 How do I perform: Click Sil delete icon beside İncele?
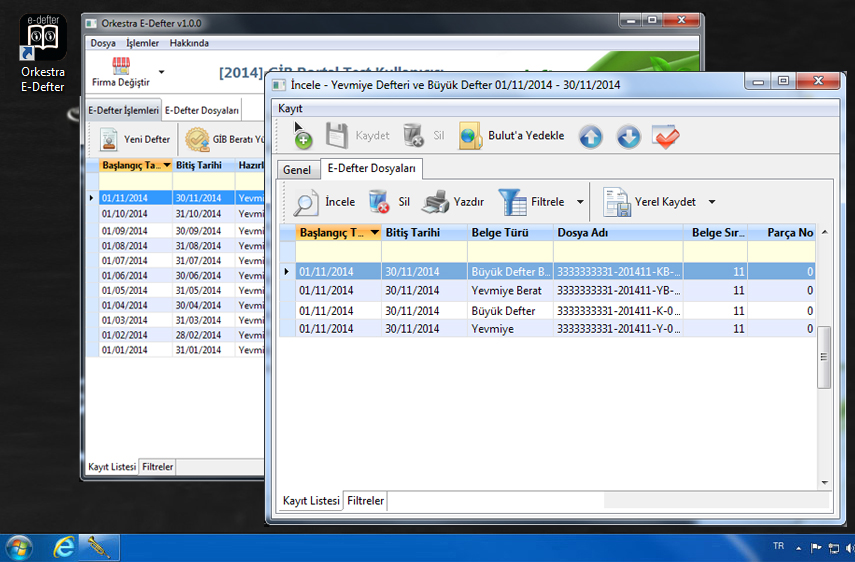(379, 202)
